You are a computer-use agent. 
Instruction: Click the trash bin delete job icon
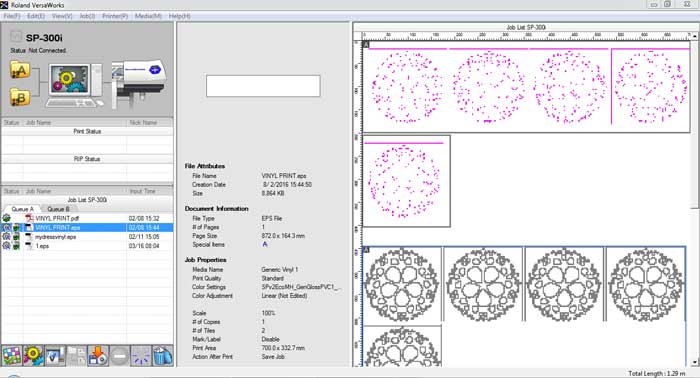(x=162, y=356)
